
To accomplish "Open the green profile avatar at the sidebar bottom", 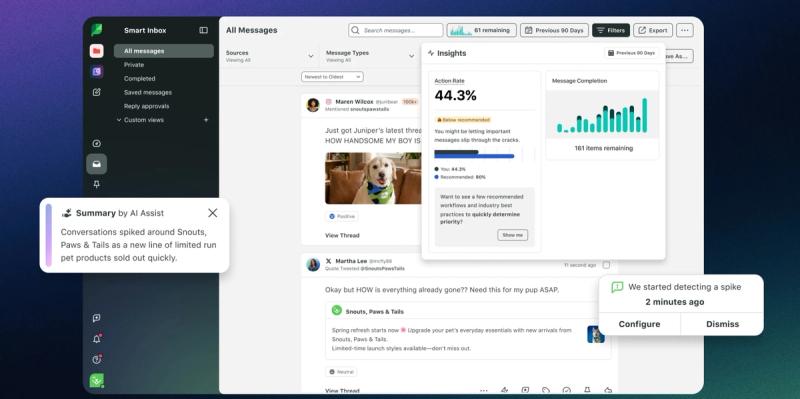I will click(96, 381).
